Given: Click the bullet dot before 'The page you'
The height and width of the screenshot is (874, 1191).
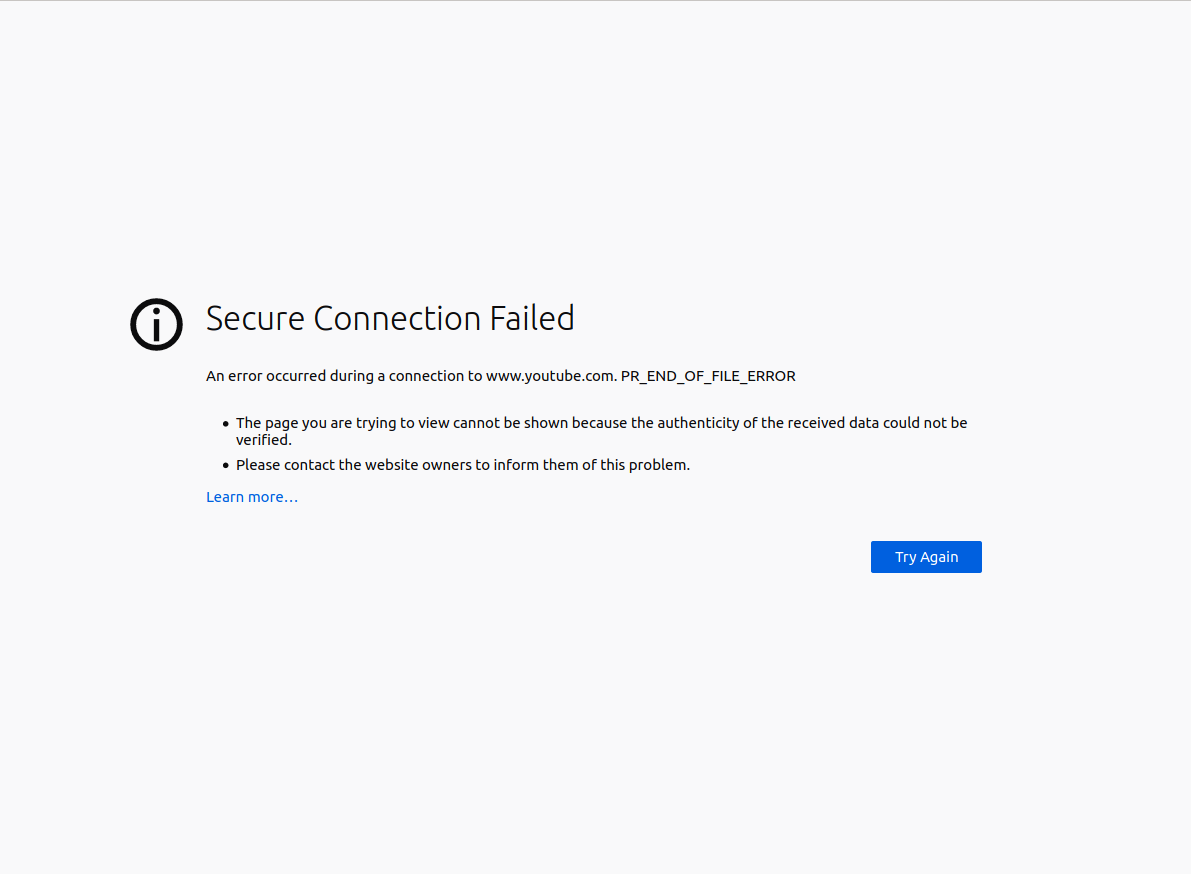Looking at the screenshot, I should (x=226, y=424).
